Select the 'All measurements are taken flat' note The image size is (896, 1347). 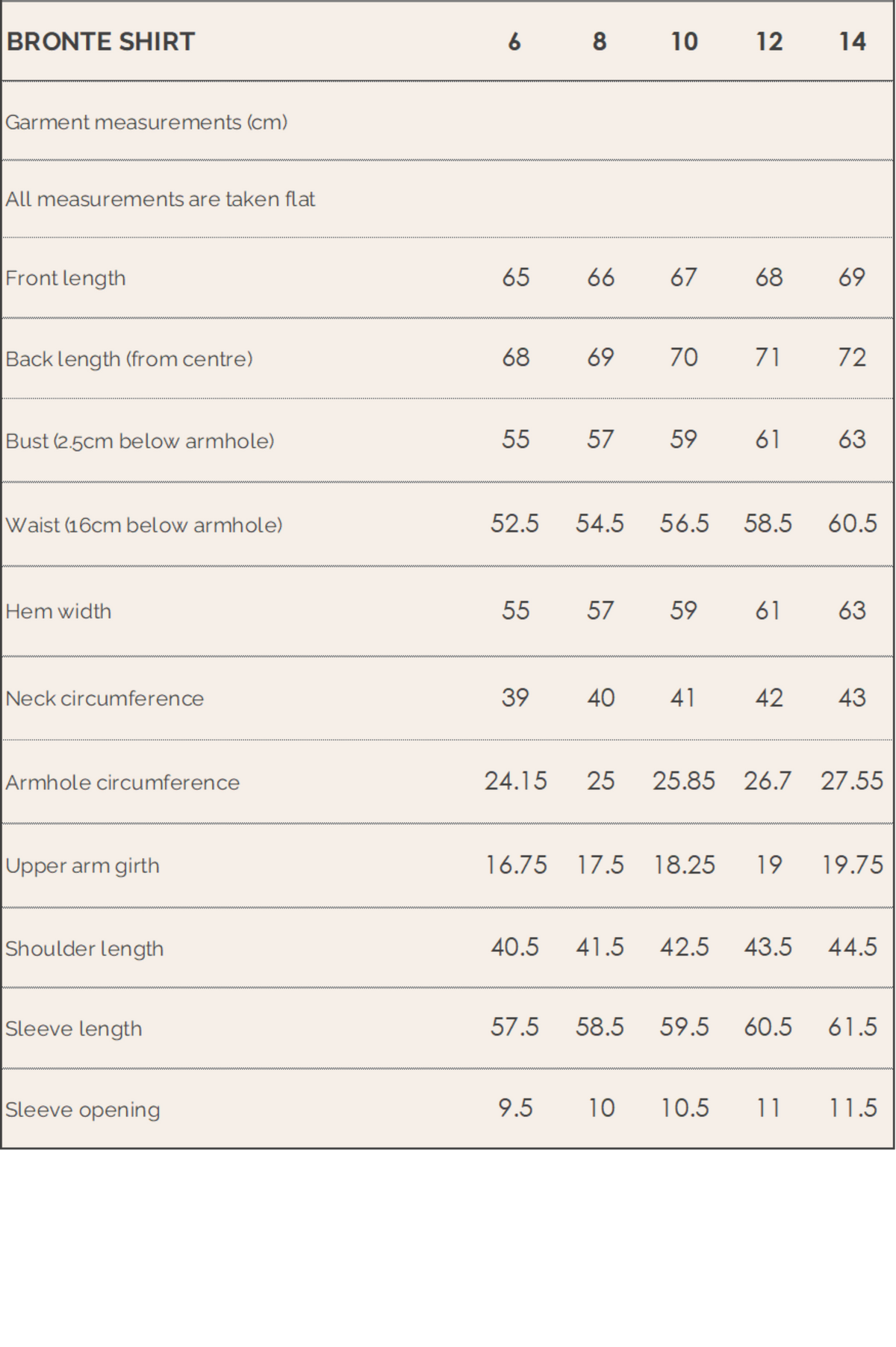(161, 199)
